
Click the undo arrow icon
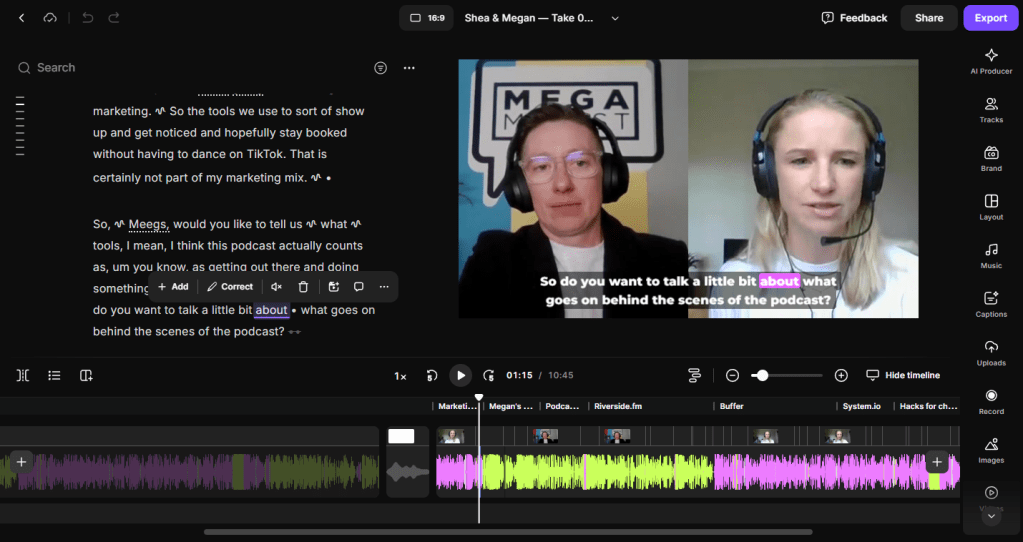(x=87, y=18)
